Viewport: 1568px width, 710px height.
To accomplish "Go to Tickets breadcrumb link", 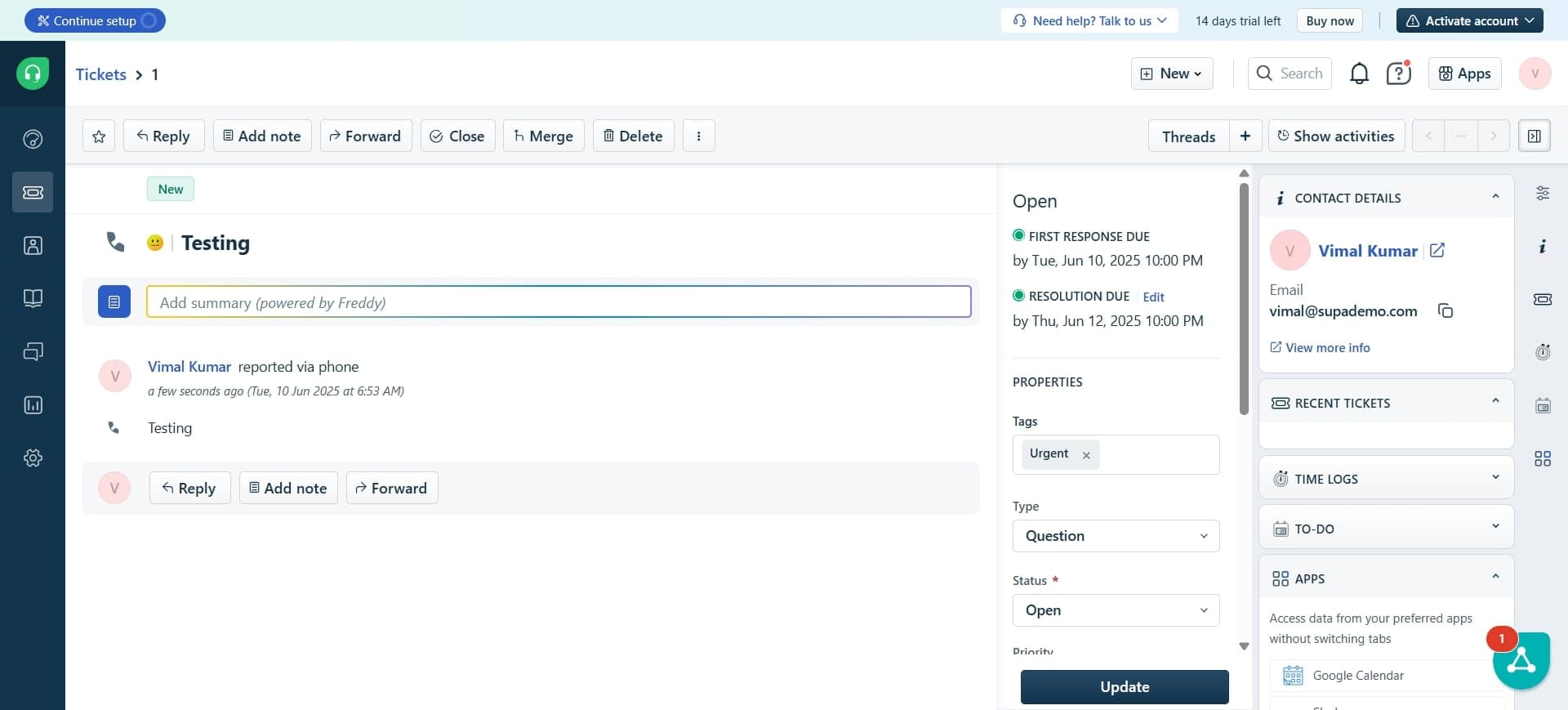I will (x=101, y=74).
